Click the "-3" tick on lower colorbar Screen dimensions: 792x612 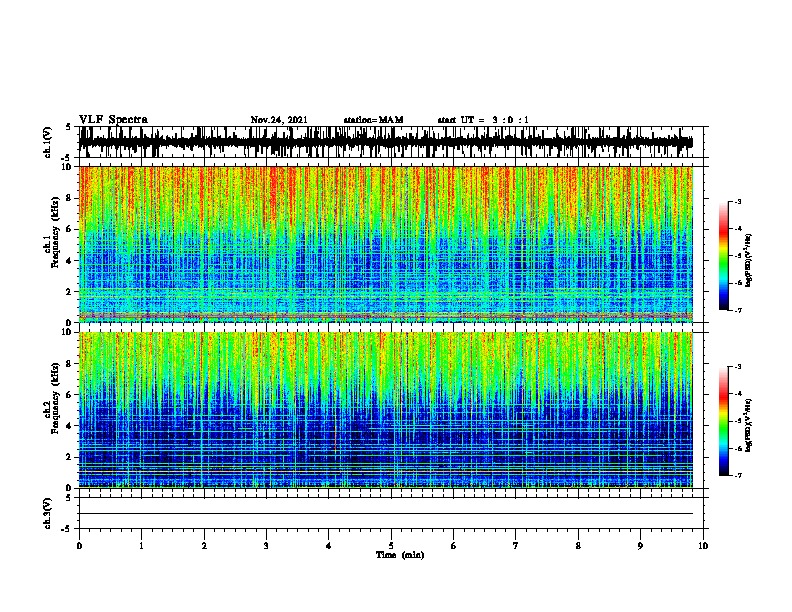738,367
